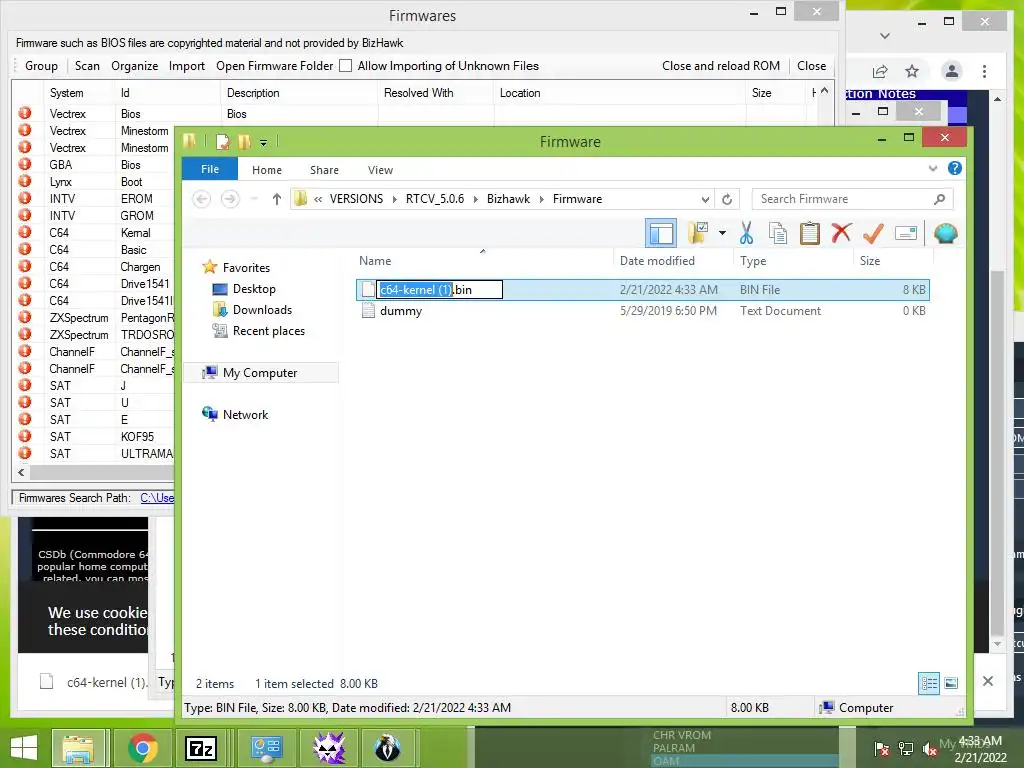Click the folder options toolbar icon

pos(697,233)
